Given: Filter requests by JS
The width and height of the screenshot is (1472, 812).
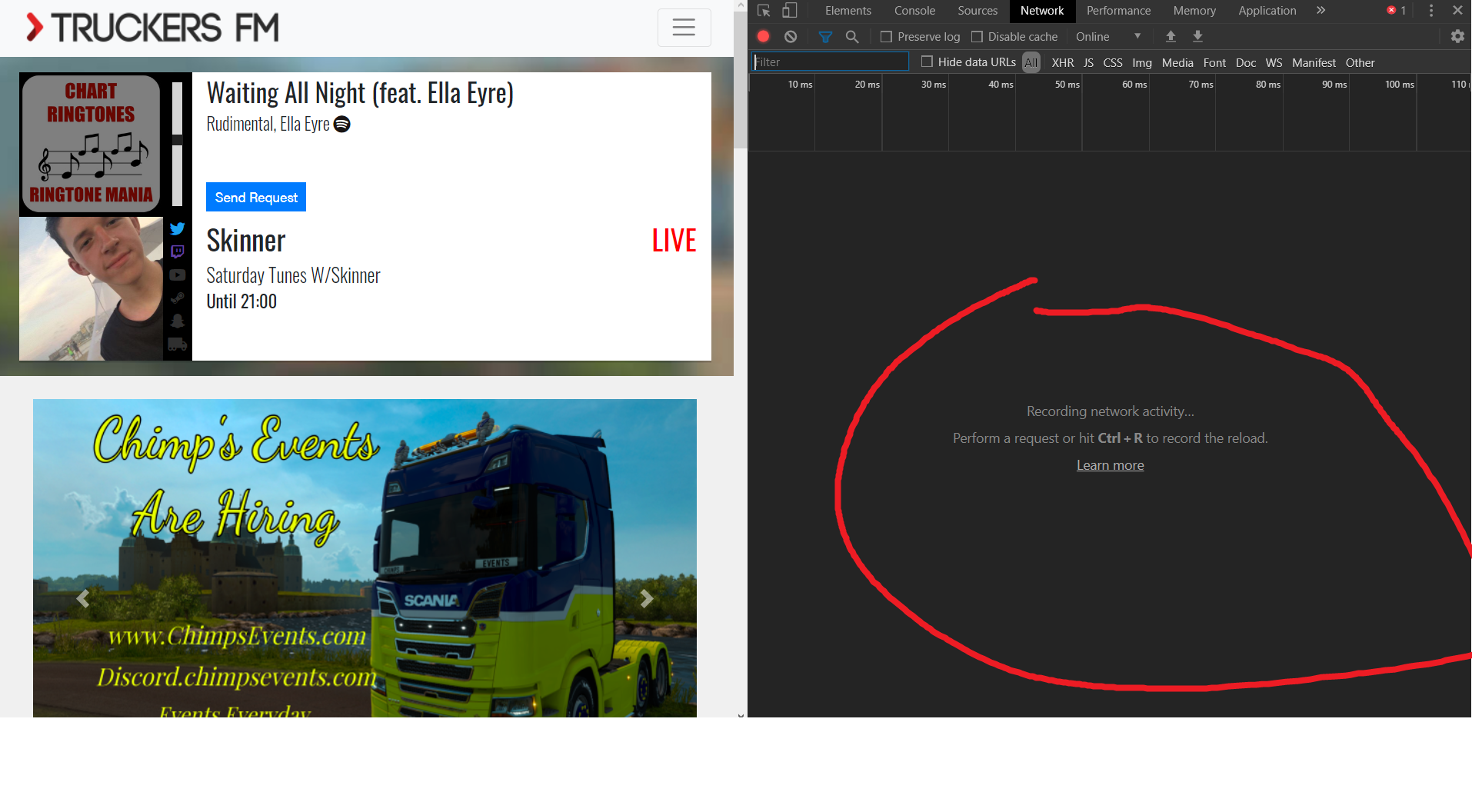Looking at the screenshot, I should 1088,62.
